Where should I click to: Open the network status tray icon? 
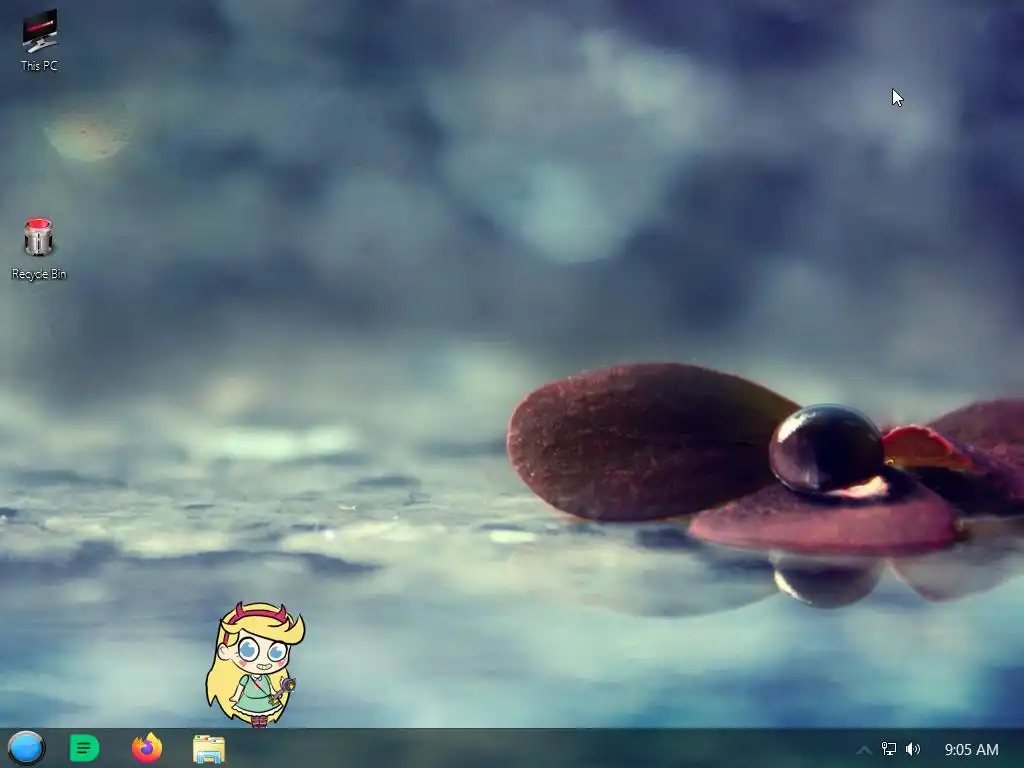point(889,749)
